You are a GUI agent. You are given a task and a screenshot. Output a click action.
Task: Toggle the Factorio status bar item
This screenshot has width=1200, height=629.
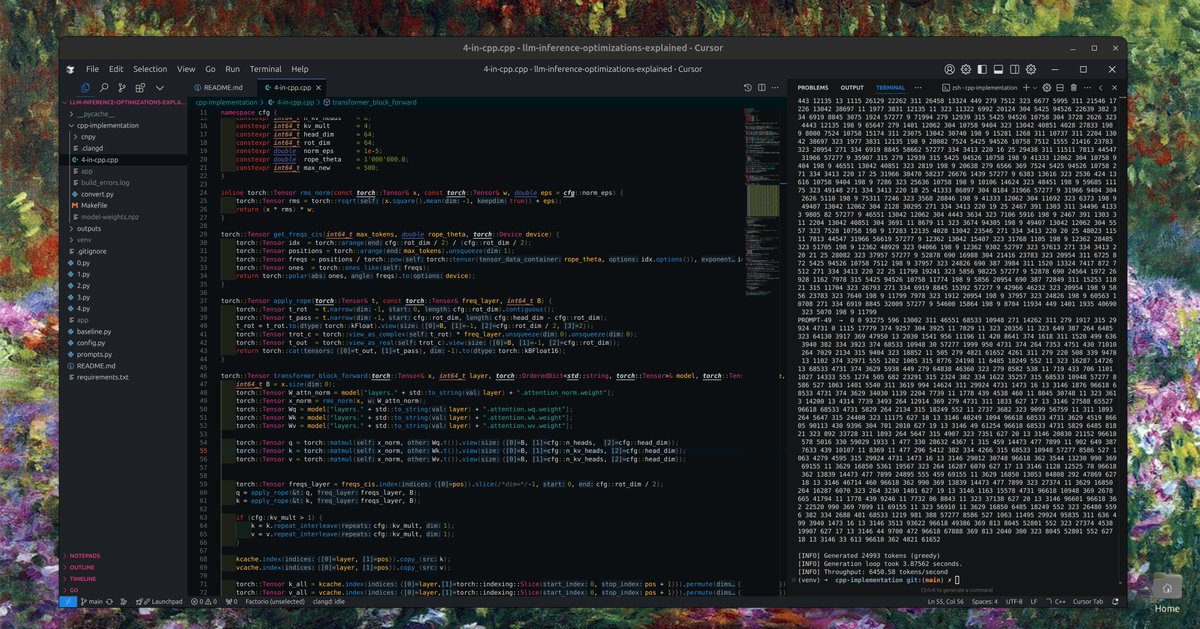click(276, 601)
